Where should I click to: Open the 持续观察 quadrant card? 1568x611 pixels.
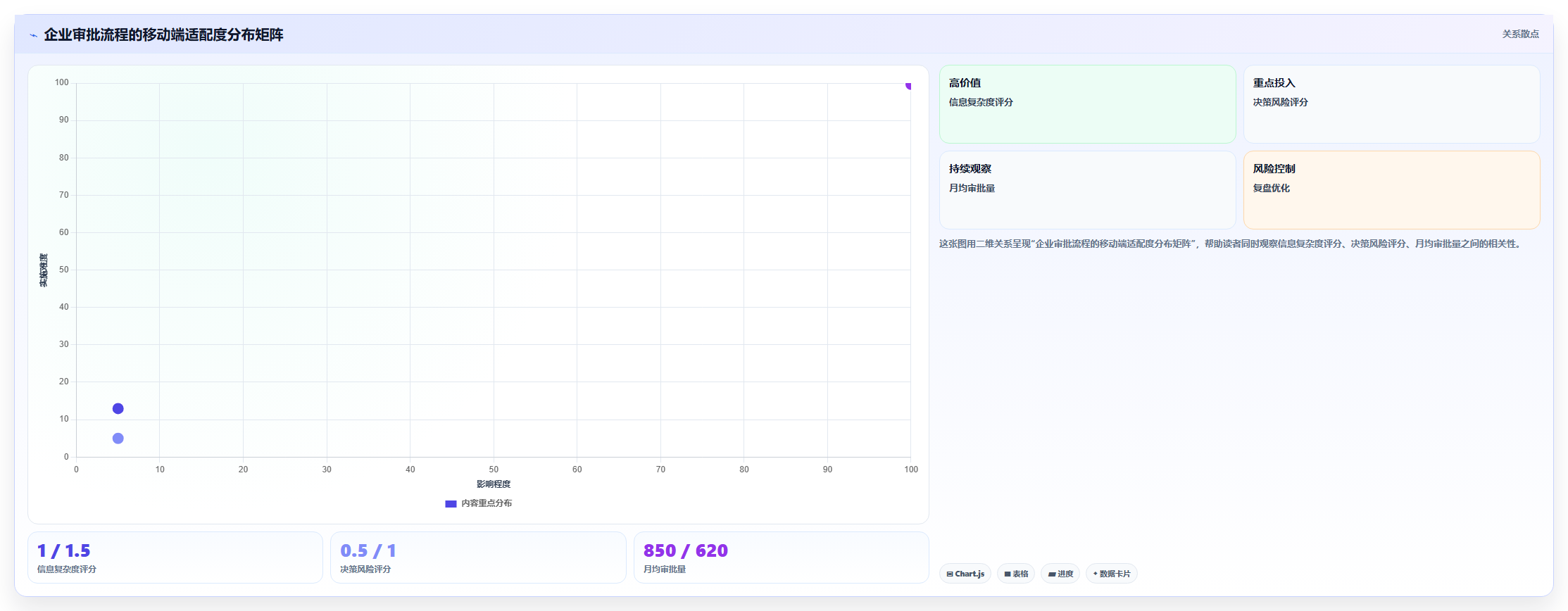tap(1087, 190)
